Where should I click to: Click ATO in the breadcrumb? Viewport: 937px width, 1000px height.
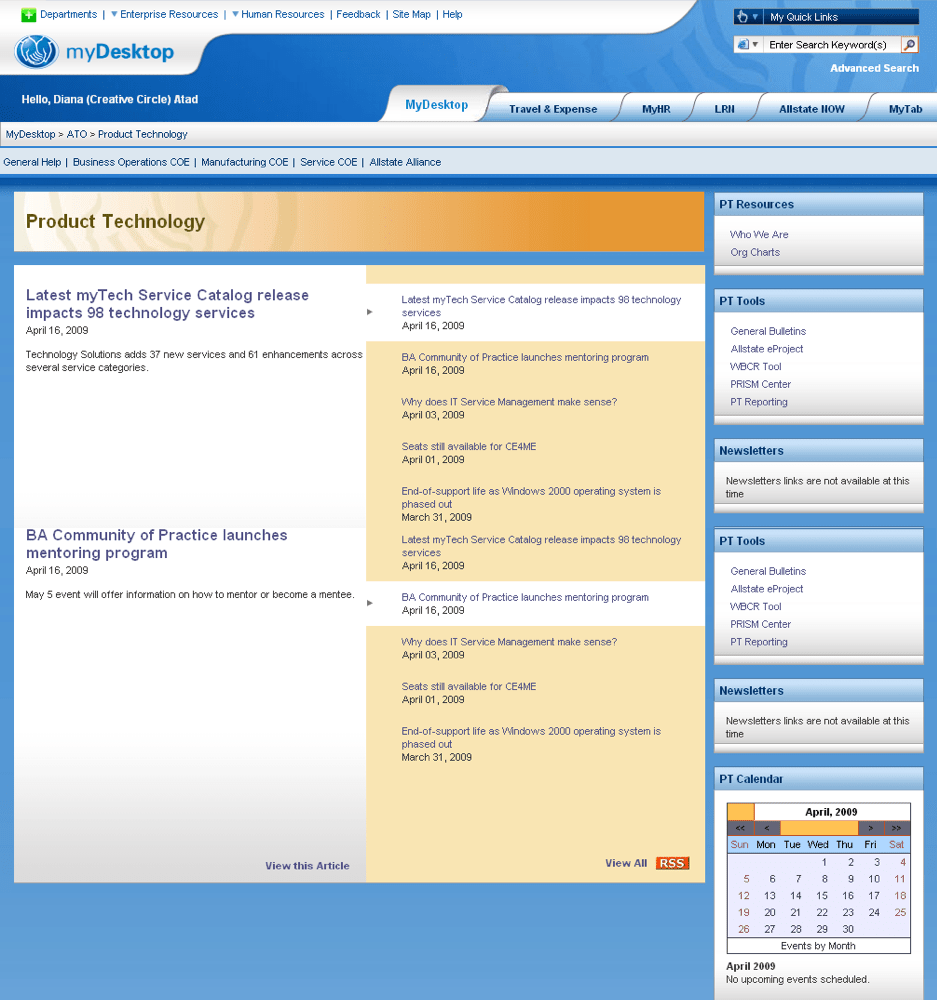tap(77, 134)
